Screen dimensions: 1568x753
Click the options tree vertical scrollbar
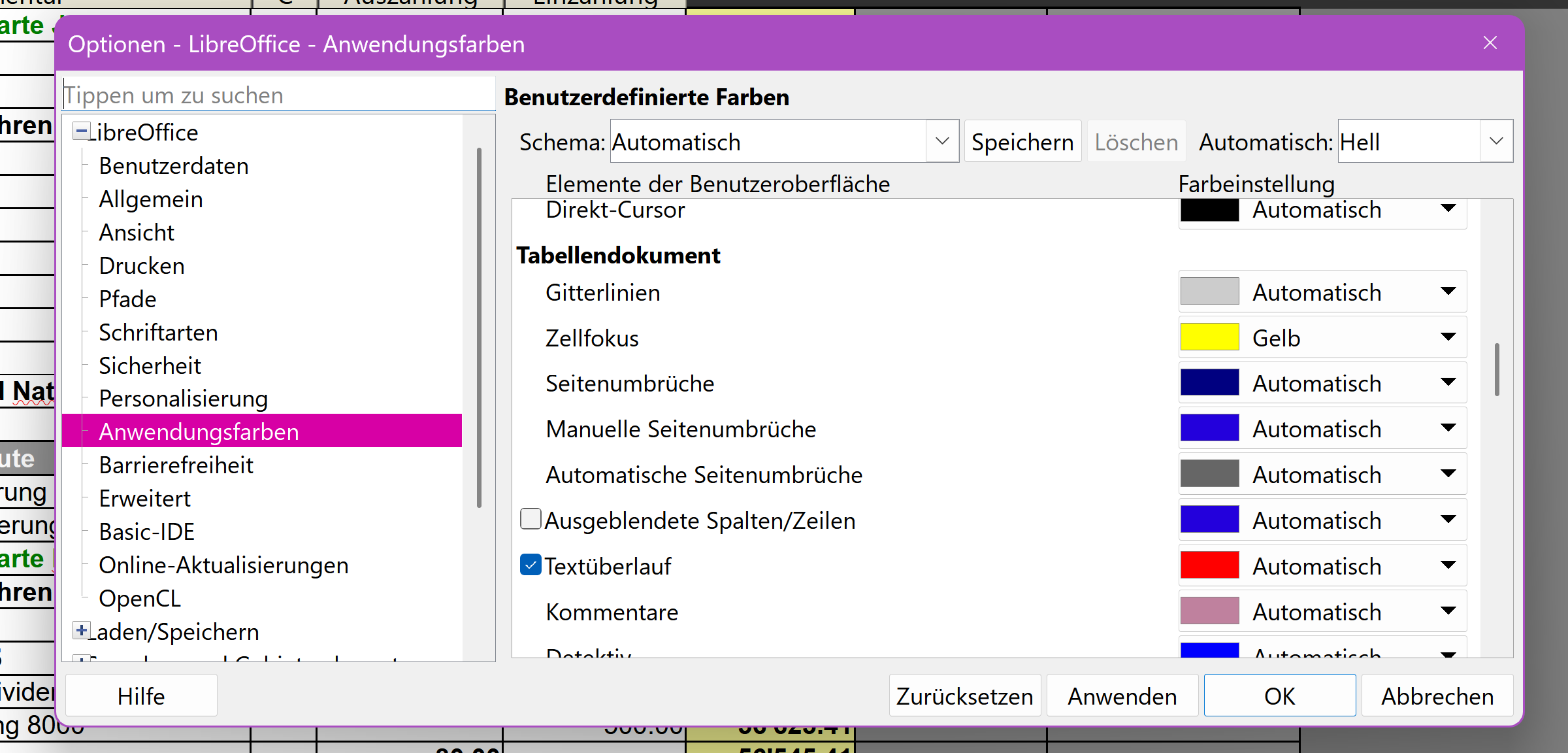click(479, 327)
